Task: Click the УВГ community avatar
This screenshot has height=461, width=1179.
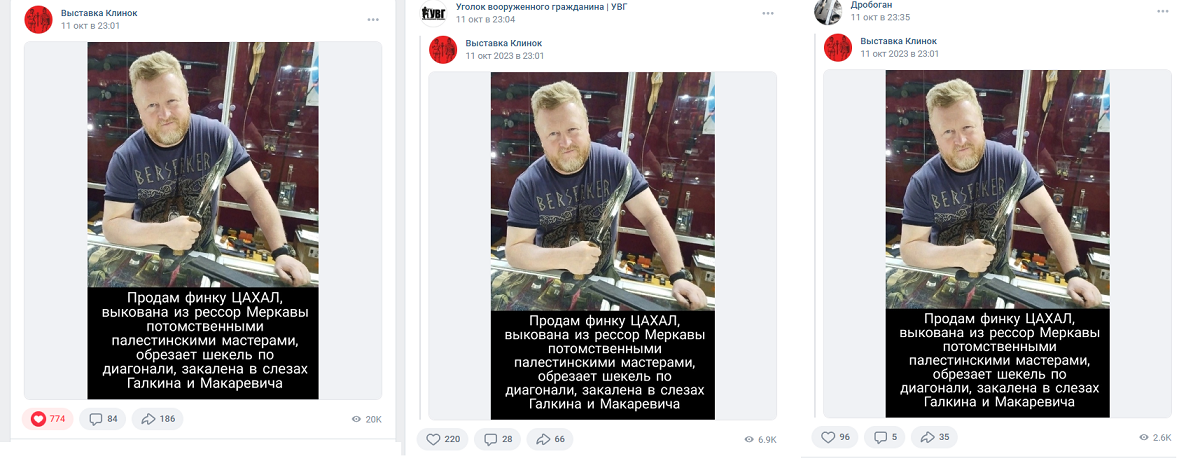Action: point(433,12)
